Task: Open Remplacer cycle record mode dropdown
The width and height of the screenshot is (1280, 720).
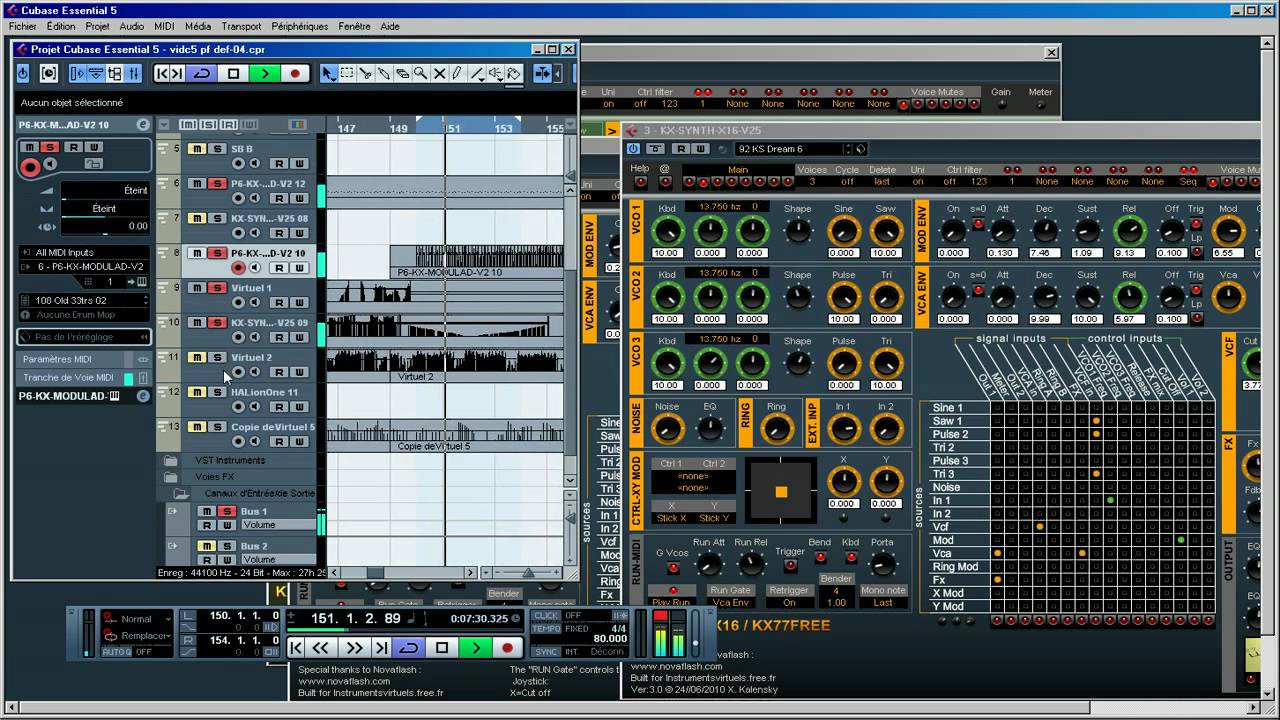Action: coord(137,636)
